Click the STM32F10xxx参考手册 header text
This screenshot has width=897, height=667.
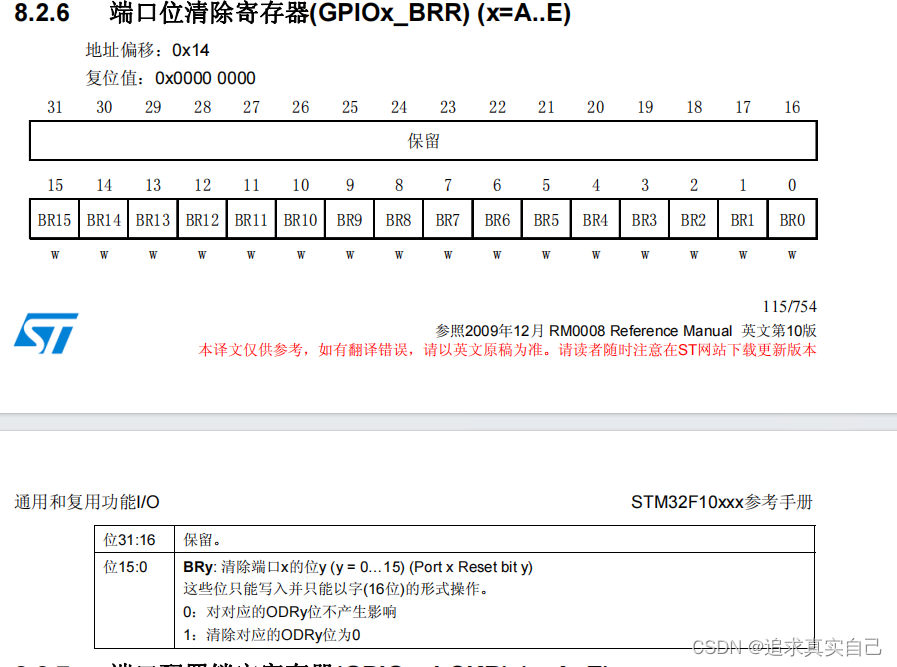(x=723, y=503)
